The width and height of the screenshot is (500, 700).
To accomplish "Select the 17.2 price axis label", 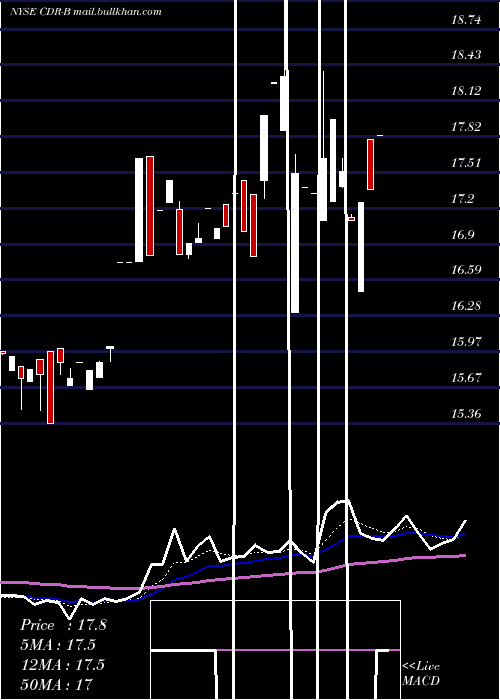I will 462,199.
